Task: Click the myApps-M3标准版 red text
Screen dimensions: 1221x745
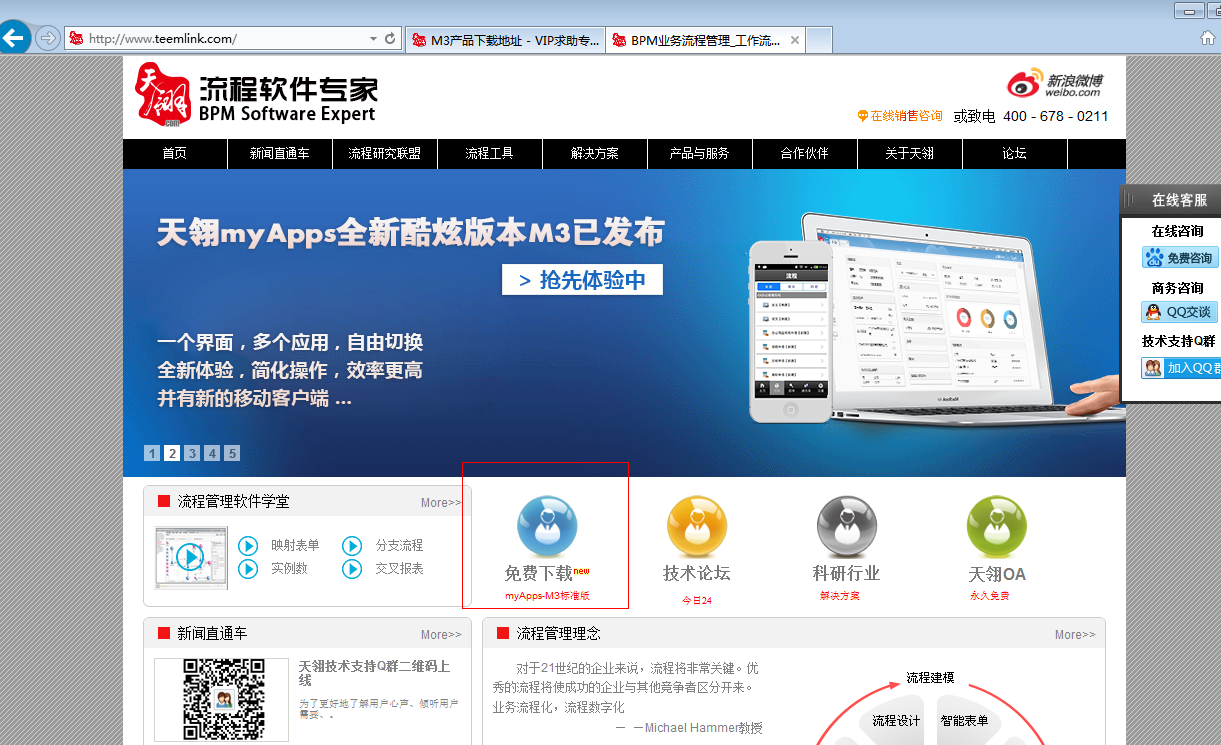Action: coord(547,596)
